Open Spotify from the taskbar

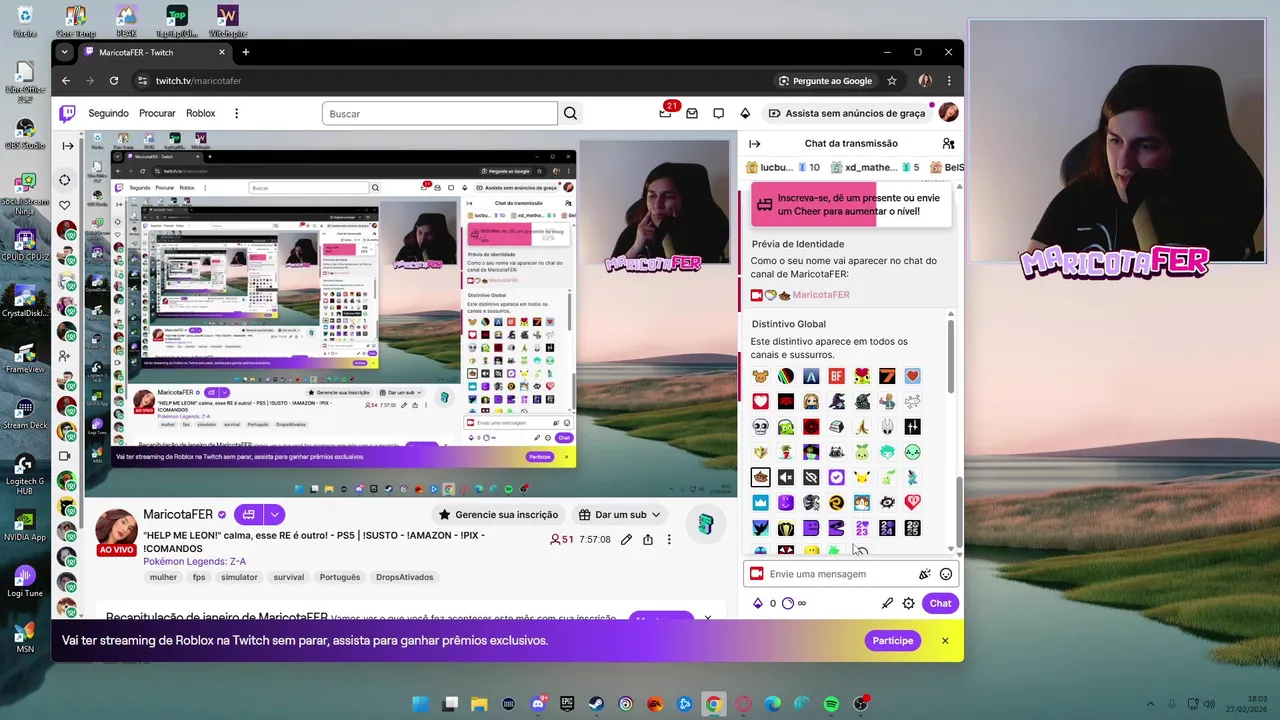pyautogui.click(x=831, y=704)
